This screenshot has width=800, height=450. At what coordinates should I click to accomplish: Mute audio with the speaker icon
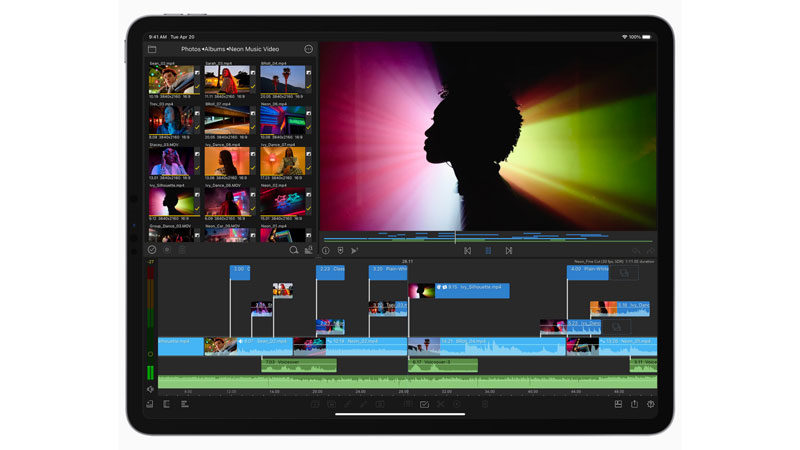[151, 389]
